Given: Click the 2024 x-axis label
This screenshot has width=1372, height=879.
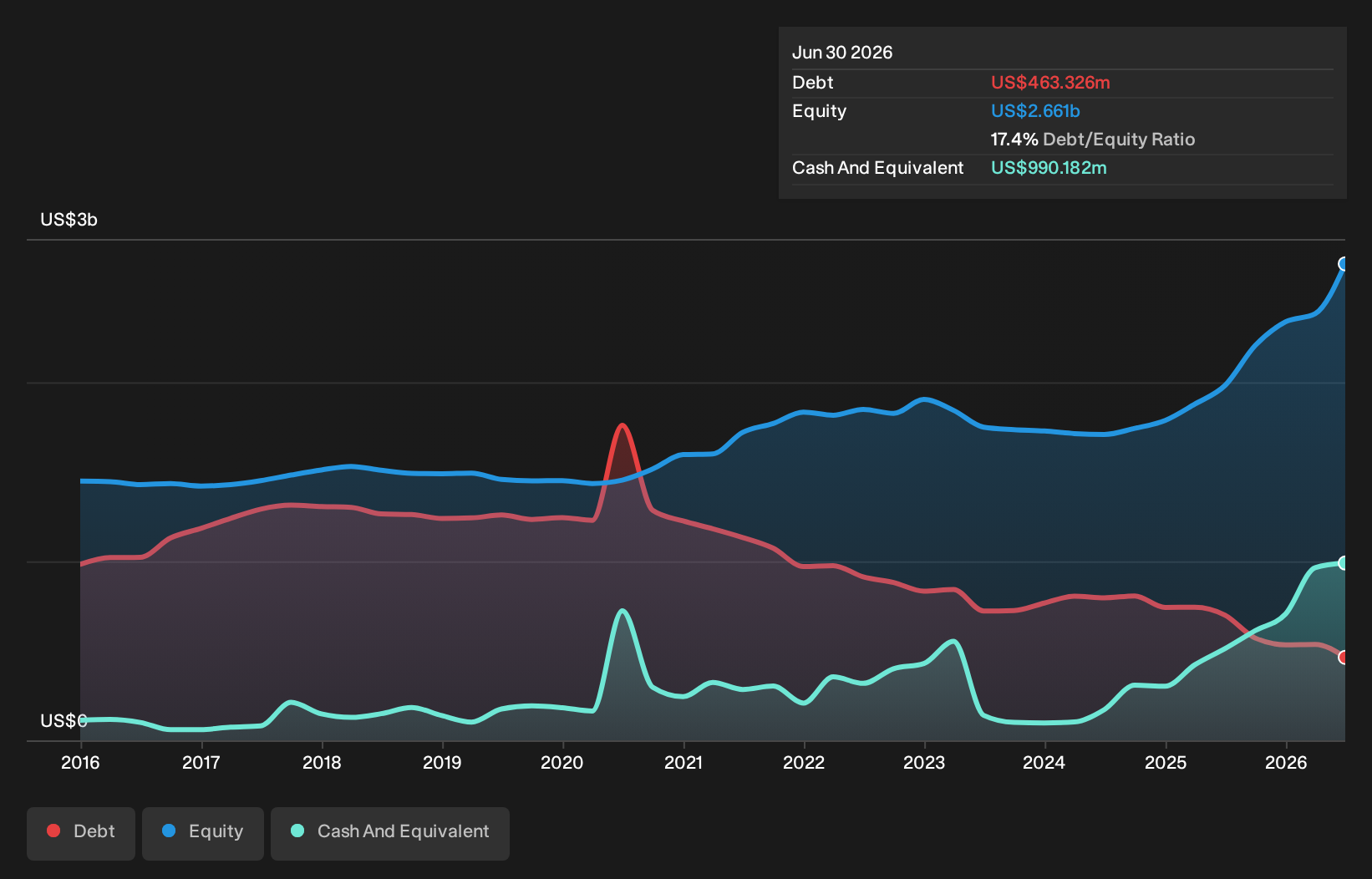Looking at the screenshot, I should (x=1044, y=763).
